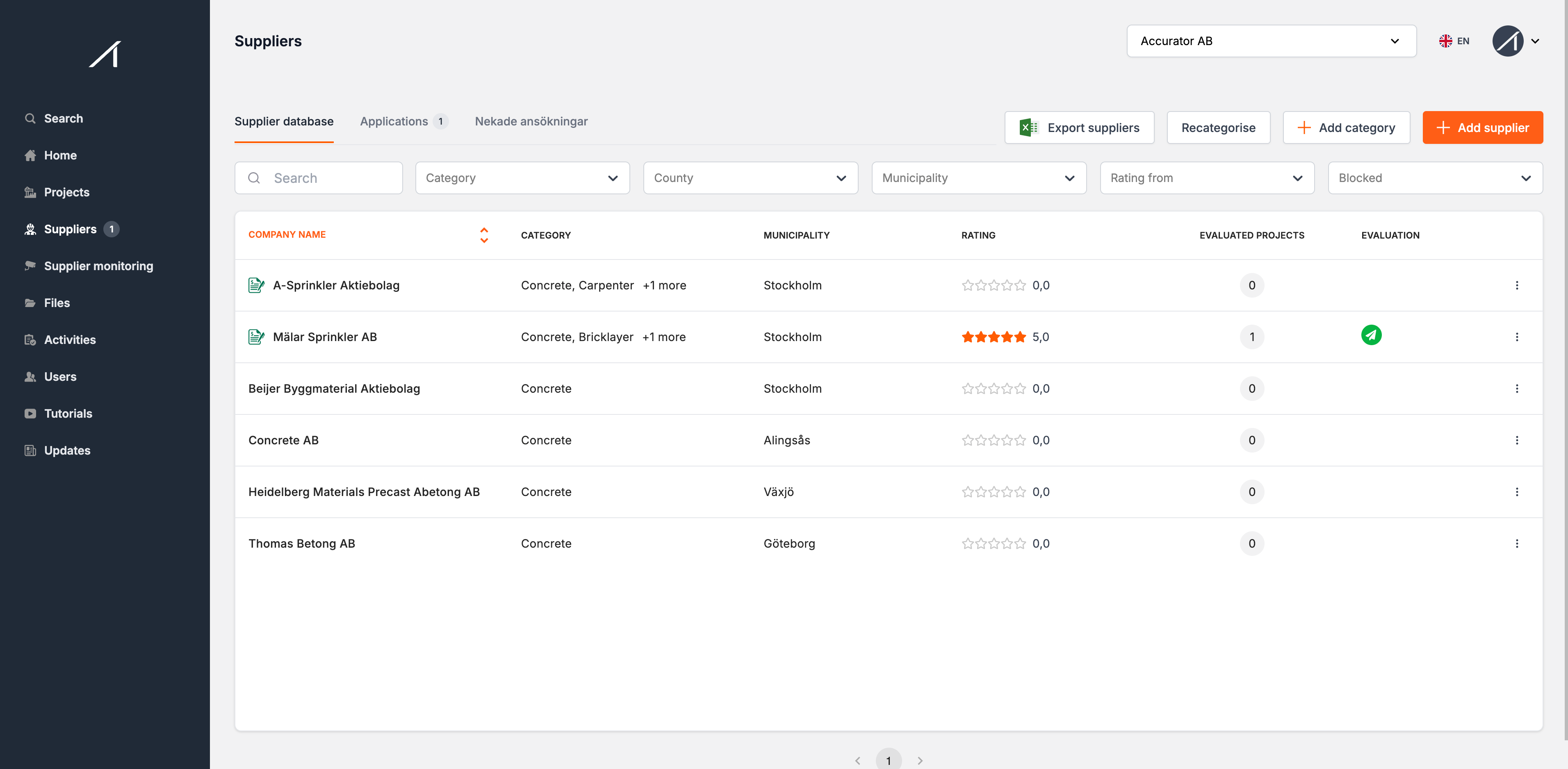The width and height of the screenshot is (1568, 769).
Task: Click the Applications count badge
Action: click(441, 121)
